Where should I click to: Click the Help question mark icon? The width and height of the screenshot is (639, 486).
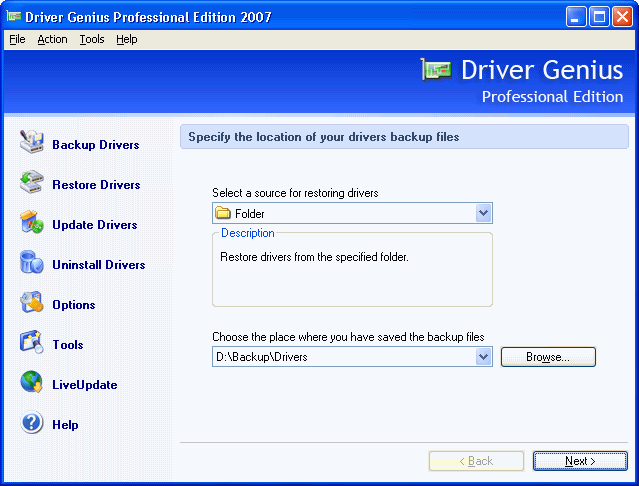32,424
